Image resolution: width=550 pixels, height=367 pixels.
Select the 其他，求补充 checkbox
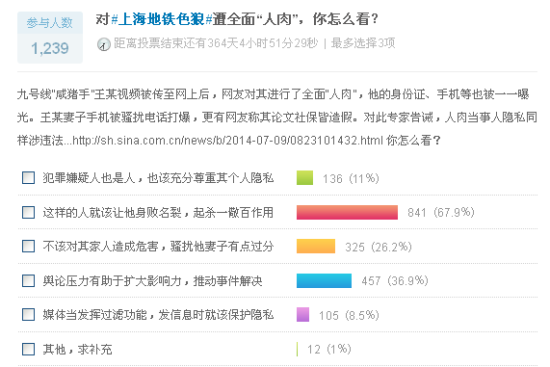pos(28,349)
